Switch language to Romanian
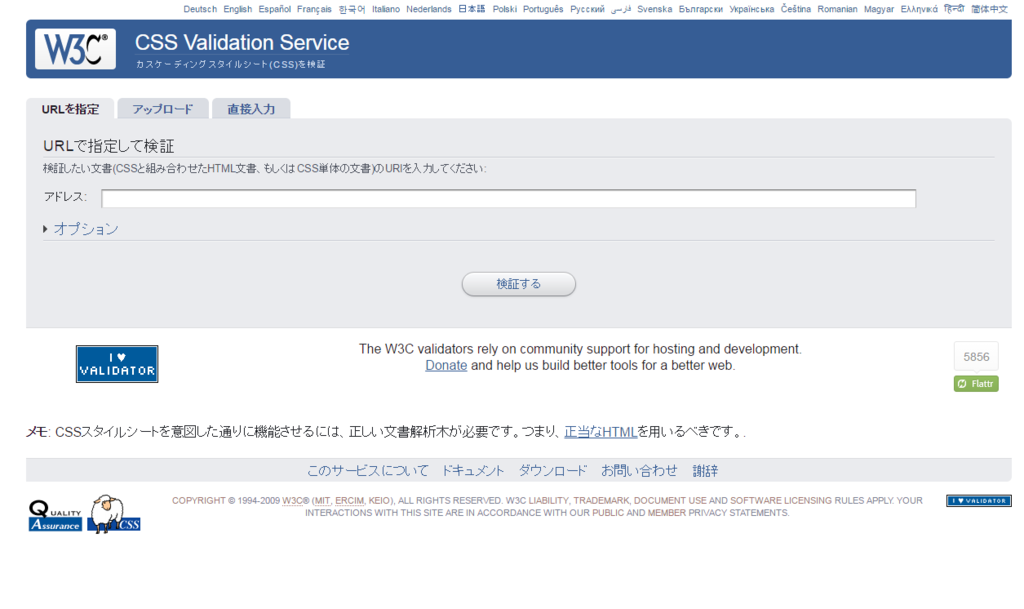This screenshot has width=1024, height=609. (x=837, y=9)
